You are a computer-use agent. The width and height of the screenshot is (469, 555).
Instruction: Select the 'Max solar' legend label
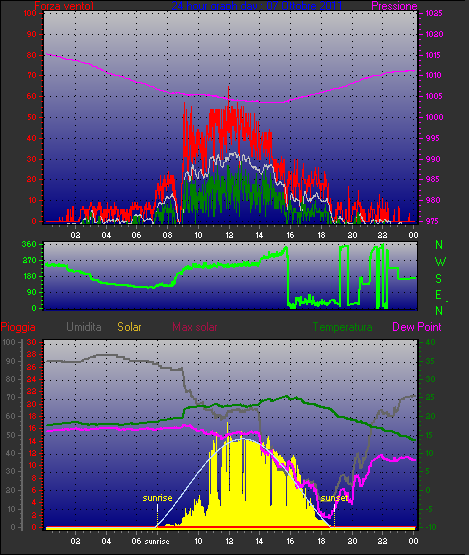195,327
